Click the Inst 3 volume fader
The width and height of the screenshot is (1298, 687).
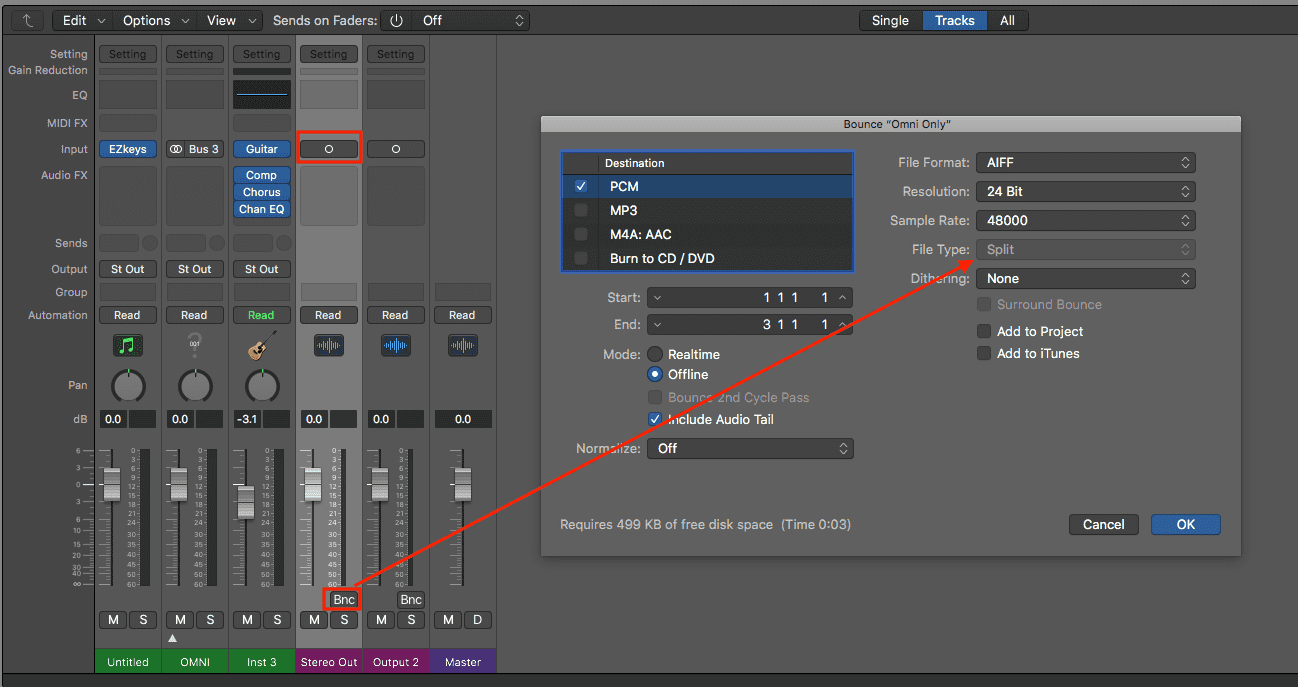[245, 501]
